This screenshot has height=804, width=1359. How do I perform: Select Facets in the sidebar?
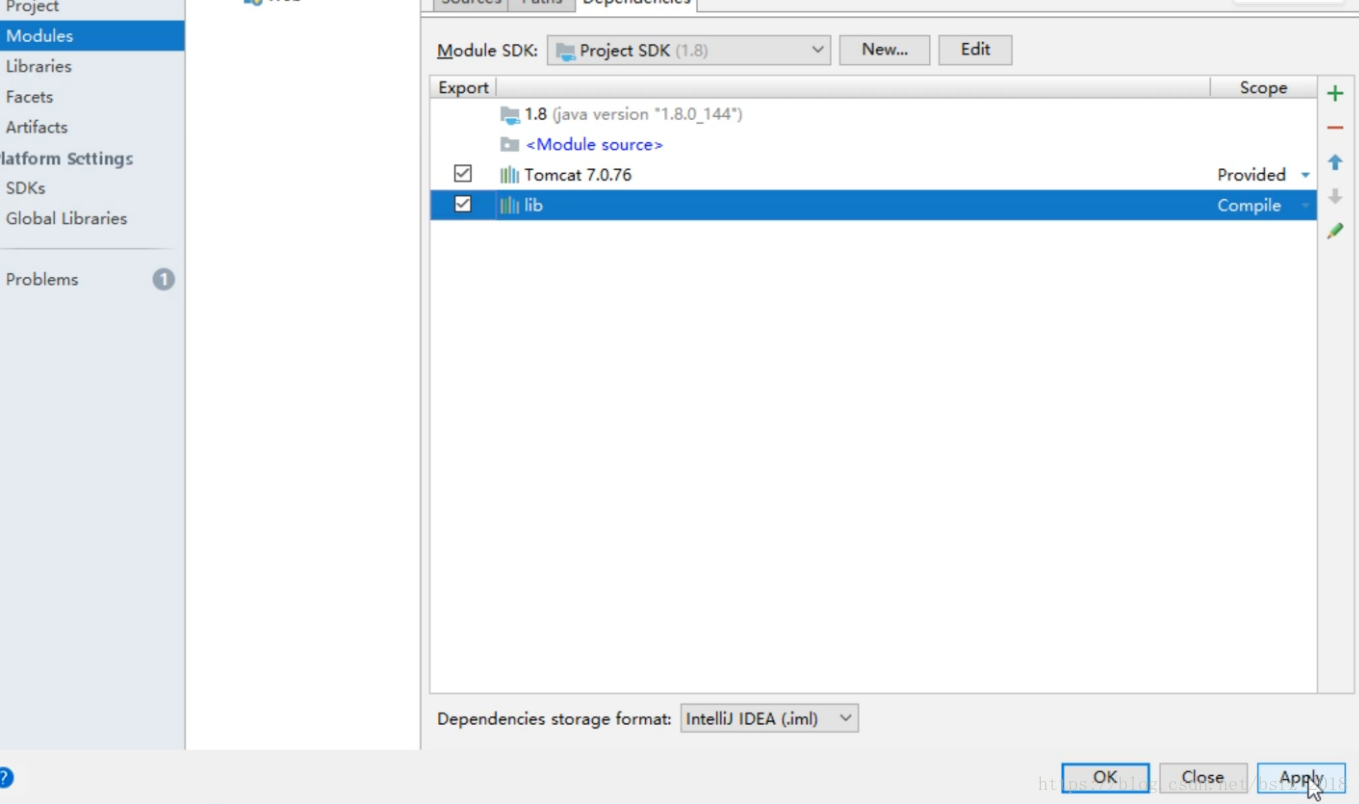(29, 97)
